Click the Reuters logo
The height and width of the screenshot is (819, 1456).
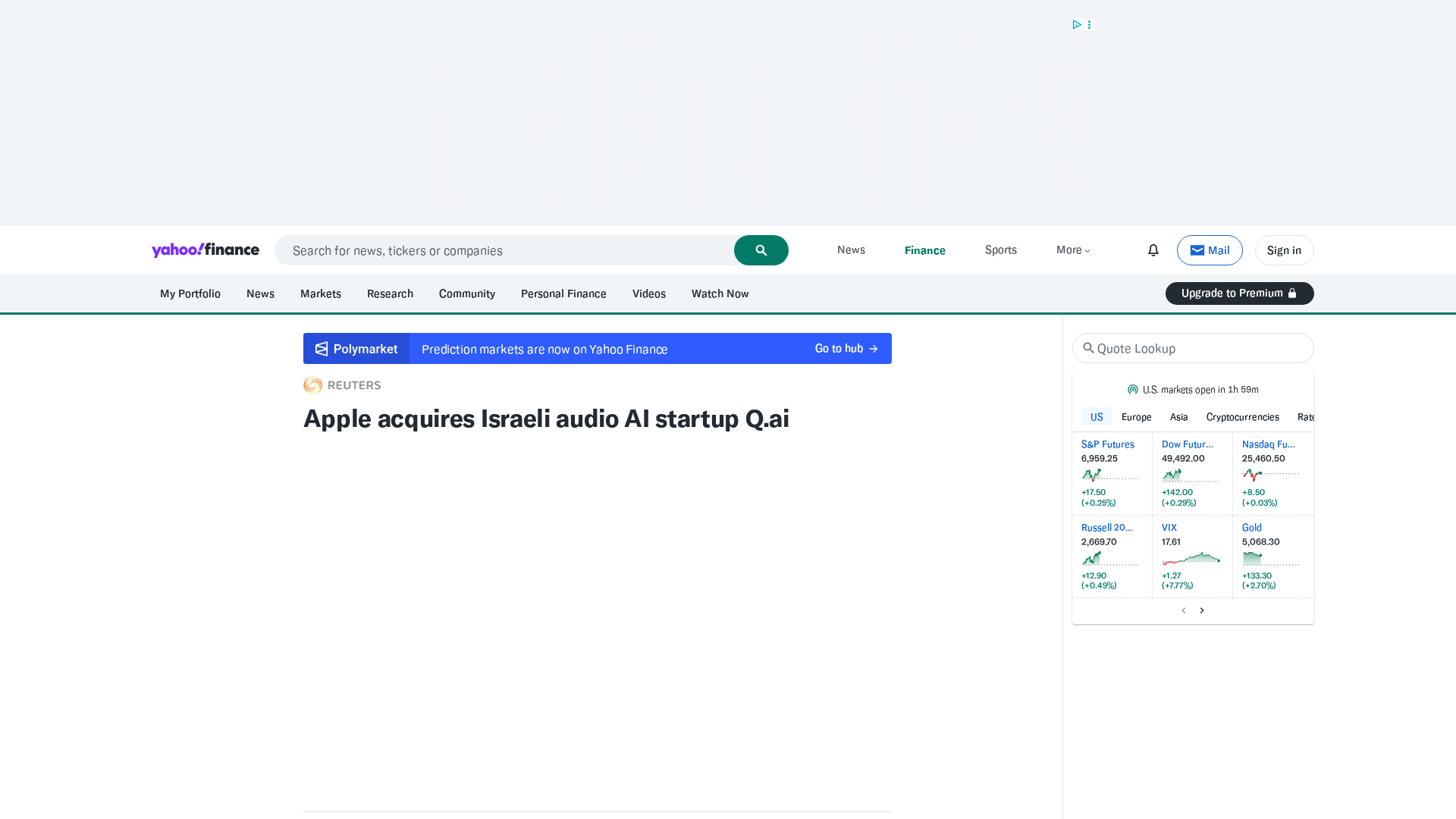tap(342, 385)
